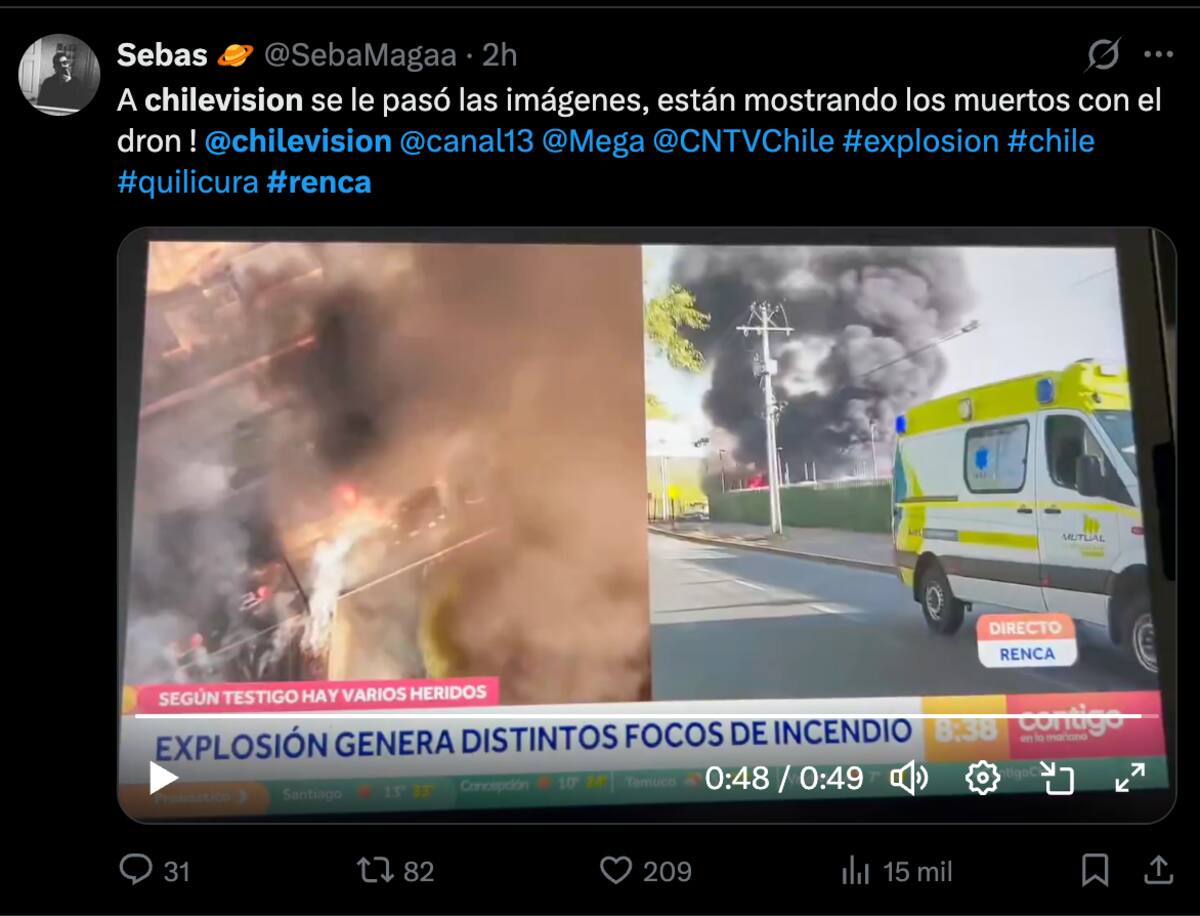Bookmark this tweet

pyautogui.click(x=1095, y=870)
